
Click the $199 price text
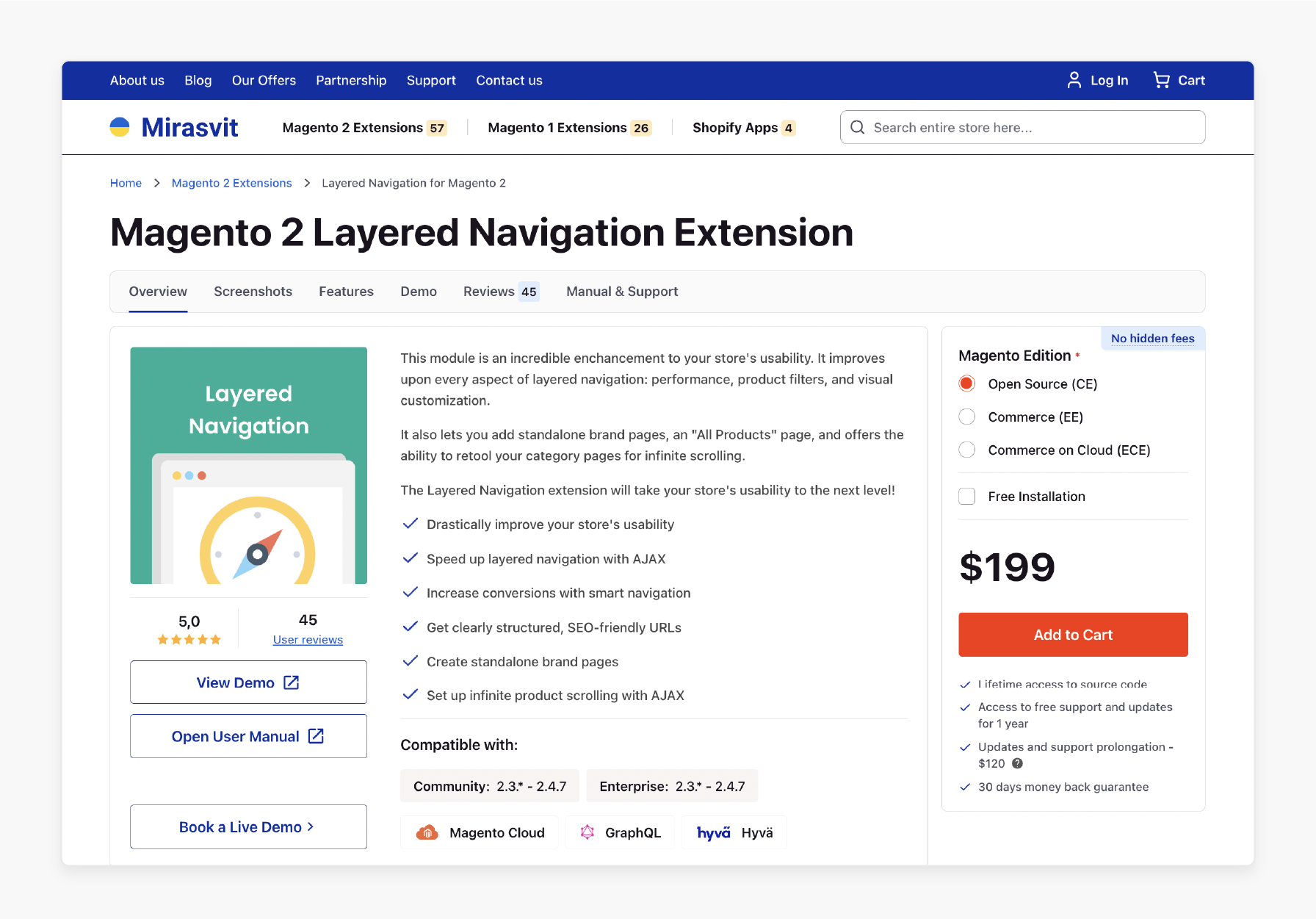(1007, 567)
